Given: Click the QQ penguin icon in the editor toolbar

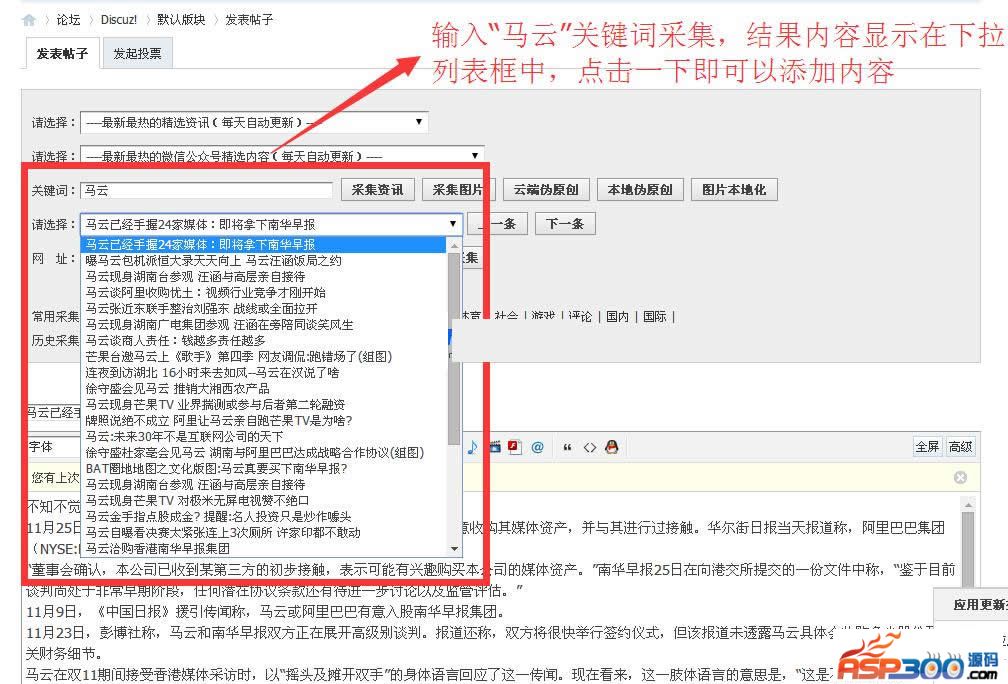Looking at the screenshot, I should [611, 447].
